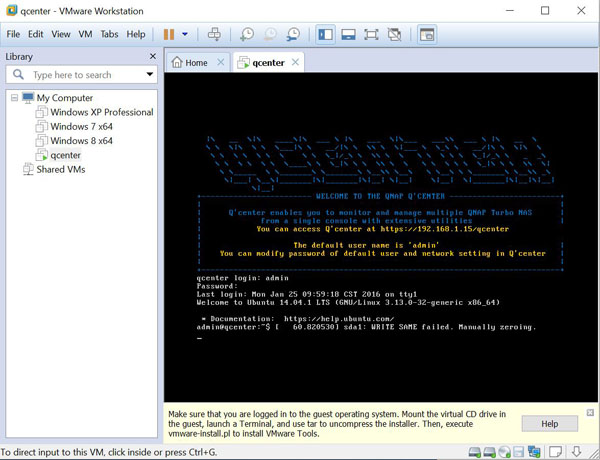
Task: Toggle the library sidebar view button
Action: pos(325,34)
